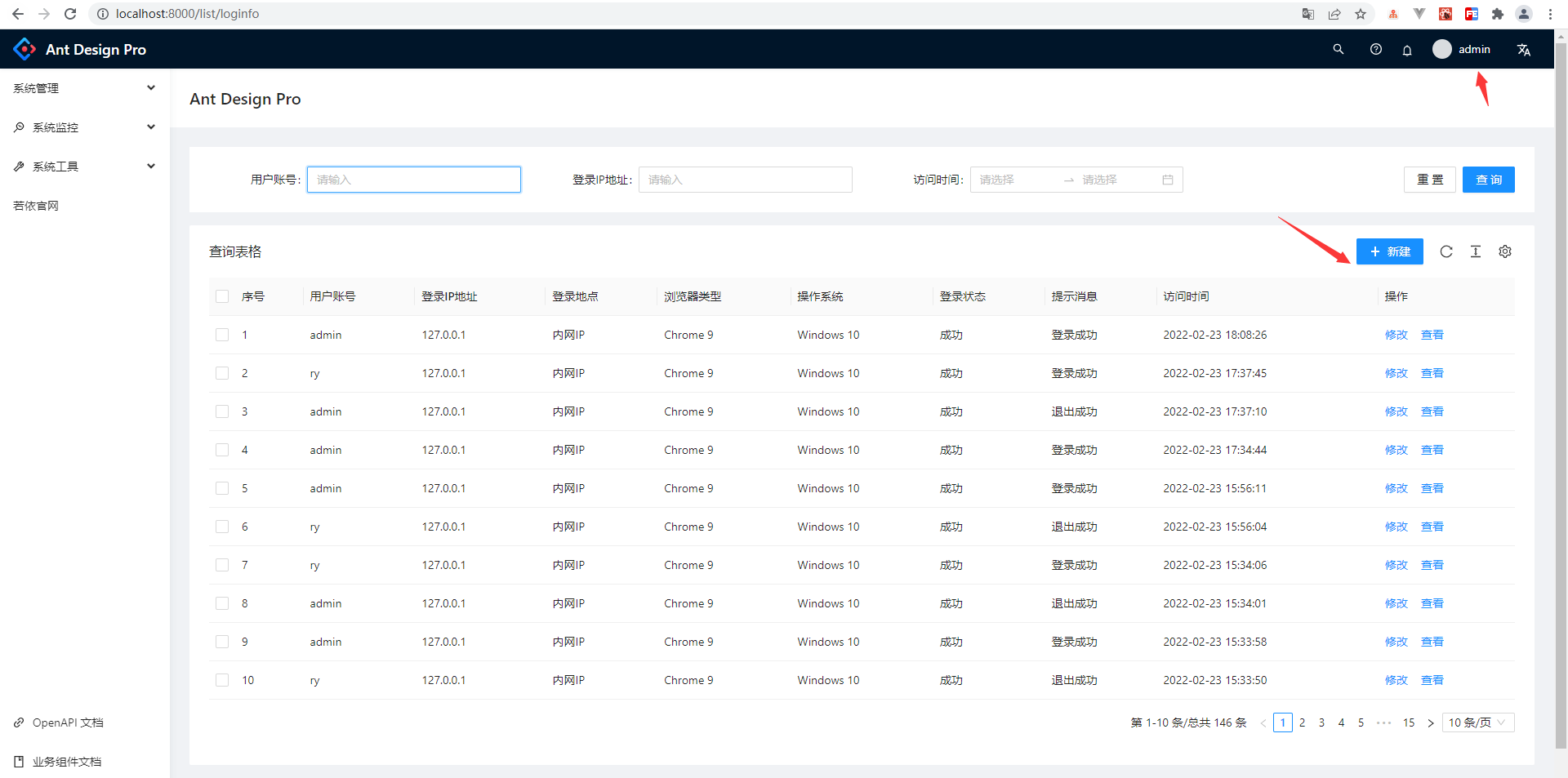1568x778 pixels.
Task: Bookmark the page with star icon
Action: 1361,14
